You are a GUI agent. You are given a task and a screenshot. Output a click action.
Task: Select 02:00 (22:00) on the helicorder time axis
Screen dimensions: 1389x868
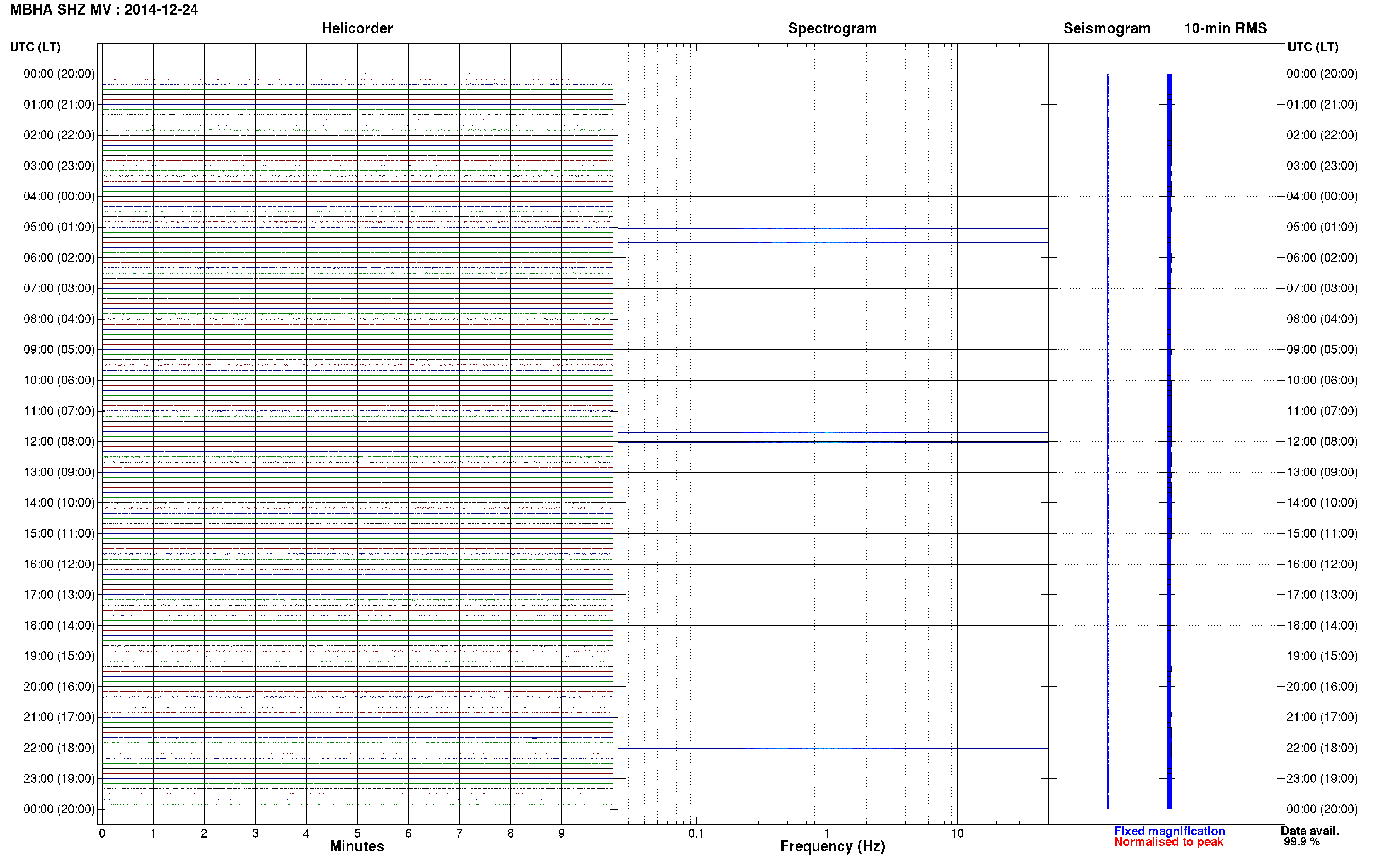coord(59,135)
